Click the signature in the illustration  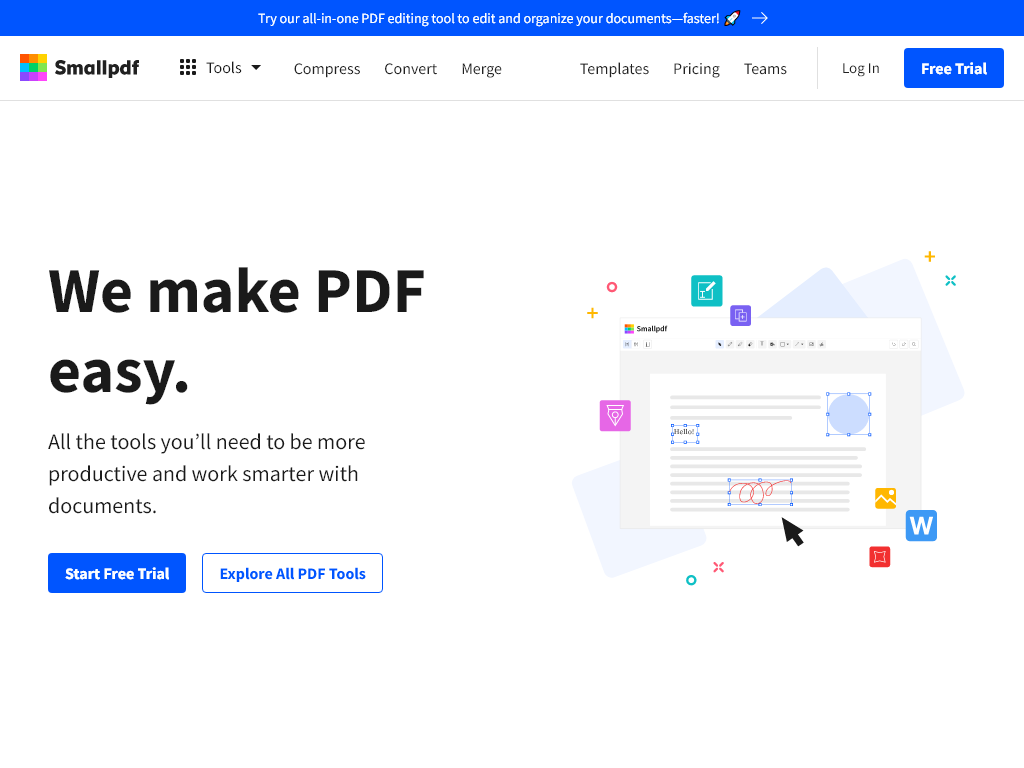pyautogui.click(x=760, y=492)
